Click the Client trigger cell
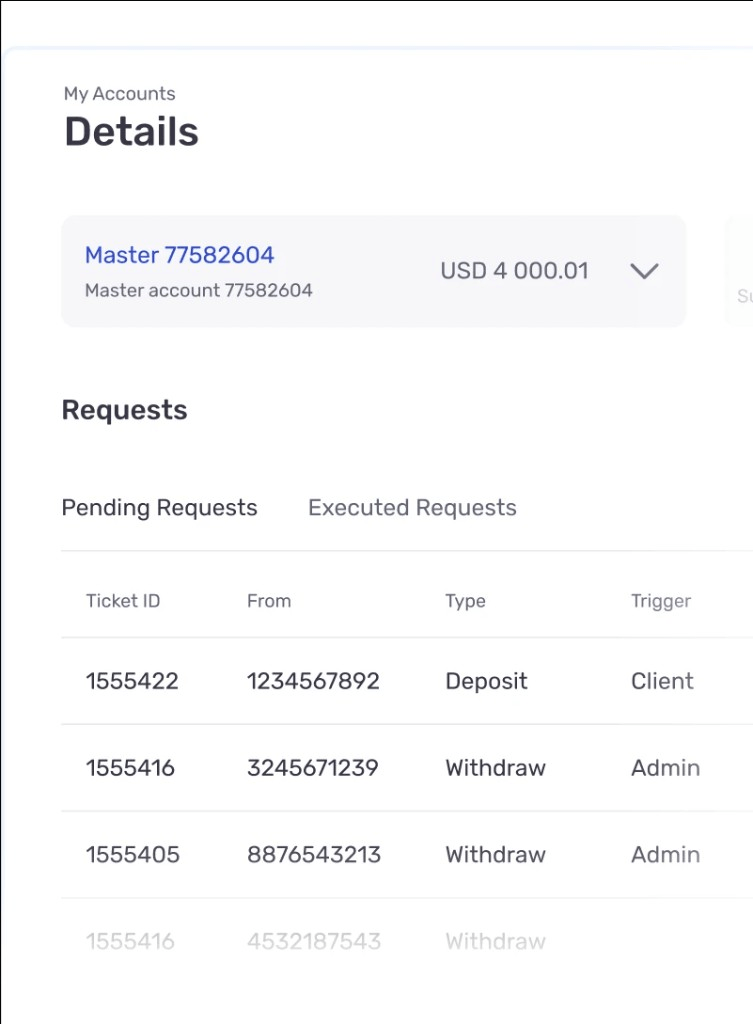Screen dimensions: 753x1024 pyautogui.click(x=662, y=681)
